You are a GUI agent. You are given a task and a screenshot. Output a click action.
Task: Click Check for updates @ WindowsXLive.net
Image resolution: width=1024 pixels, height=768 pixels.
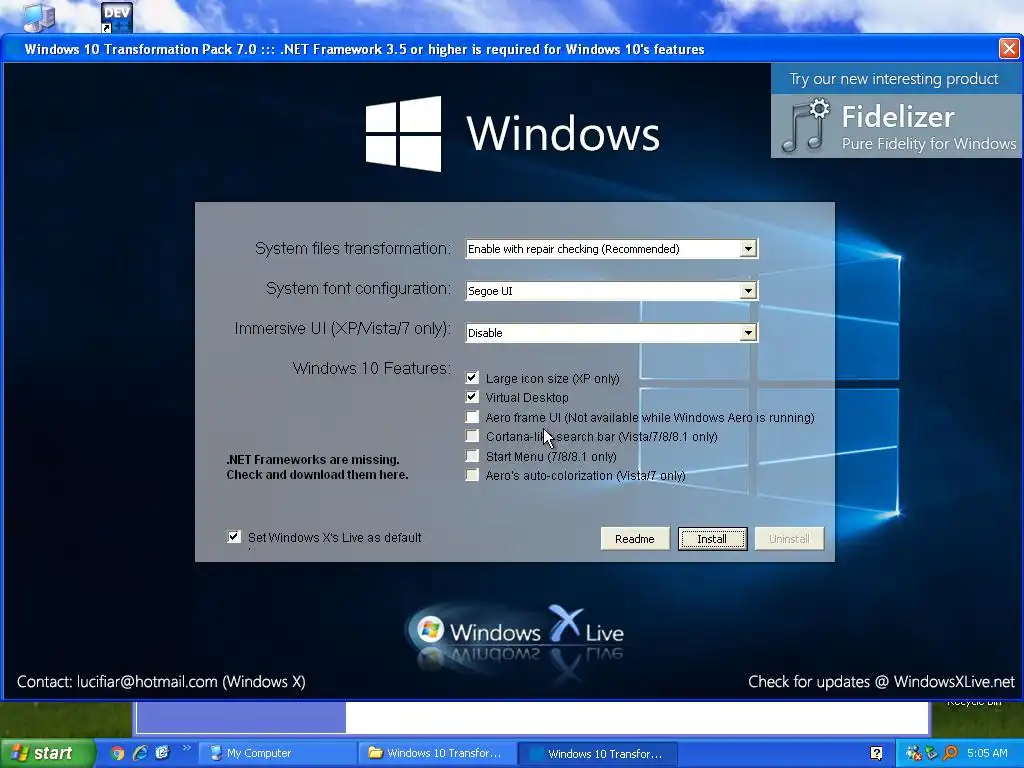click(x=881, y=682)
